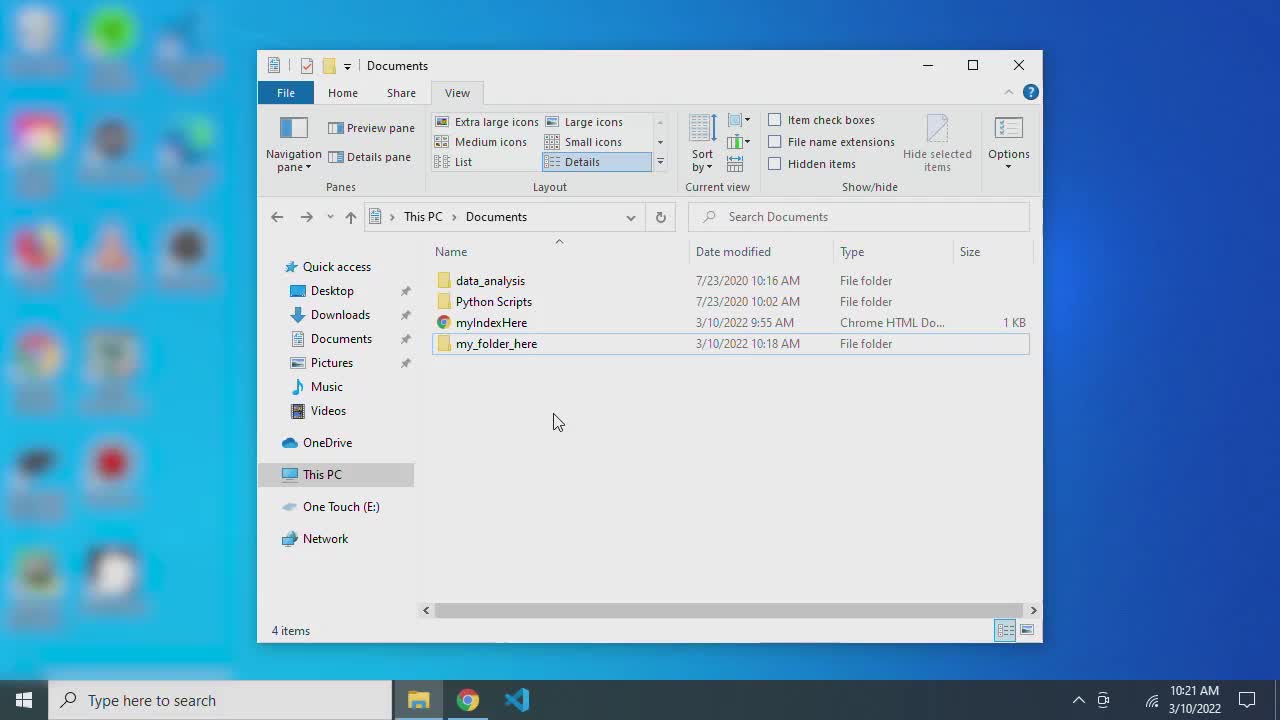
Task: Open OneDrive in navigation pane
Action: tap(327, 443)
